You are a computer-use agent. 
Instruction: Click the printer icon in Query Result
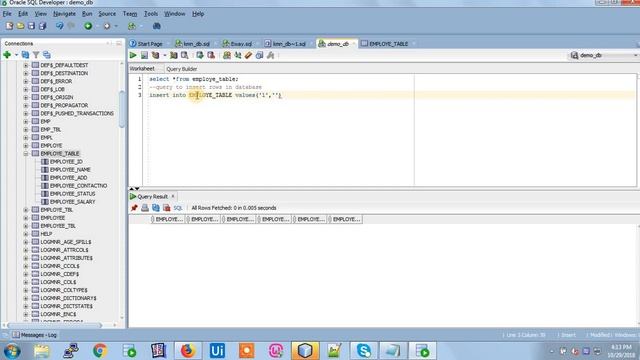point(145,208)
